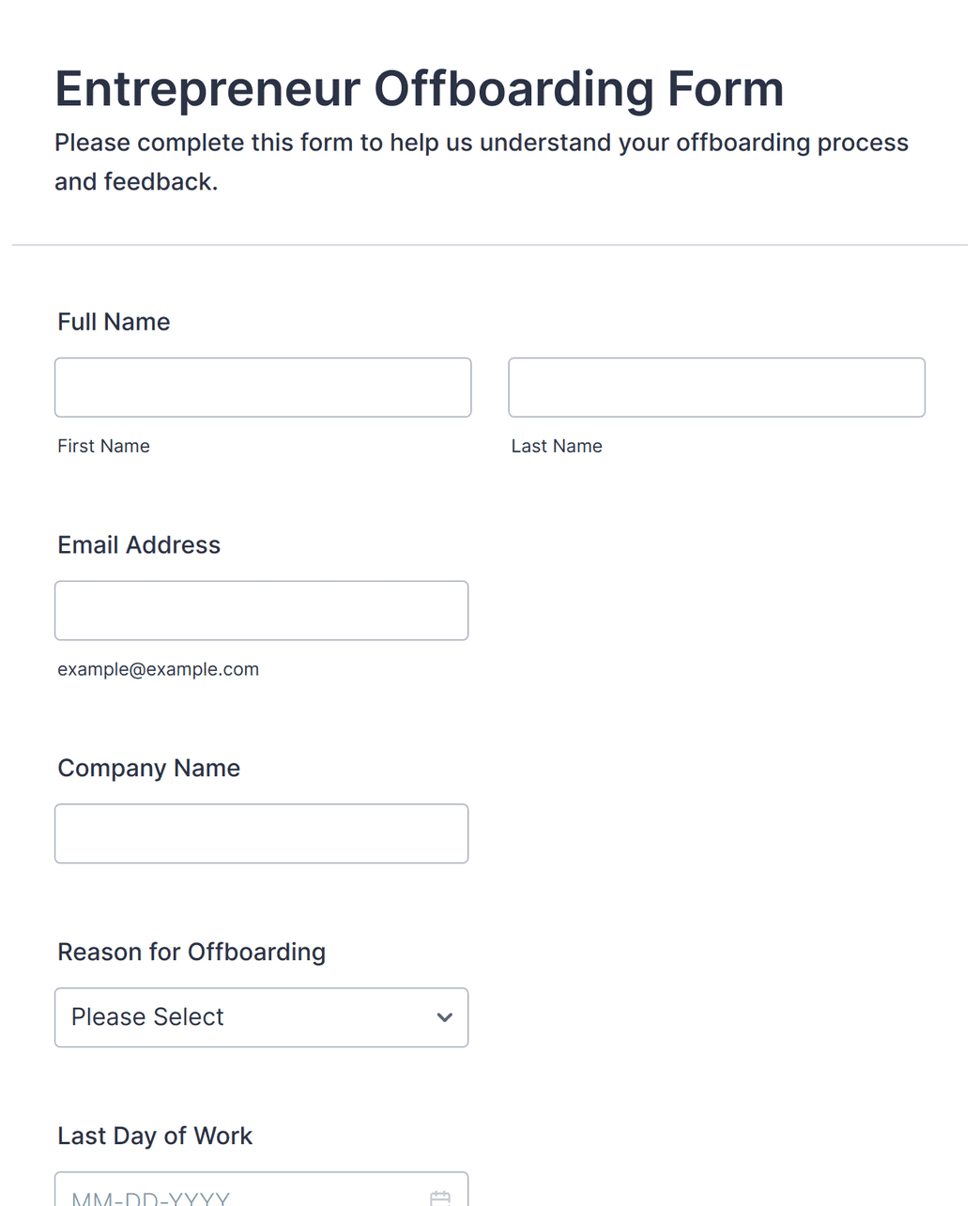Click the First Name sublabel

(x=103, y=446)
